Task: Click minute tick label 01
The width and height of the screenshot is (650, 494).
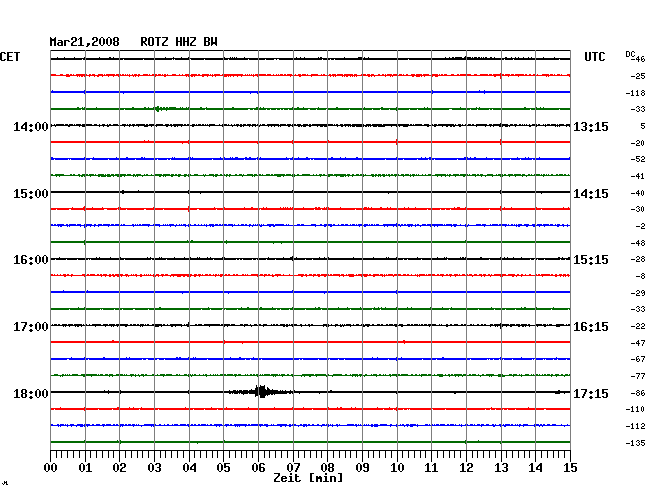Action: [x=85, y=467]
